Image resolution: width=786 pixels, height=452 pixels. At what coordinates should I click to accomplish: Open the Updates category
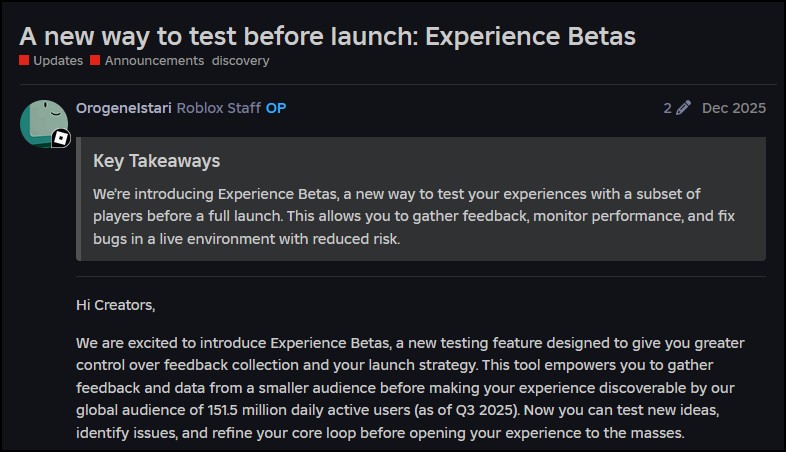tap(58, 61)
